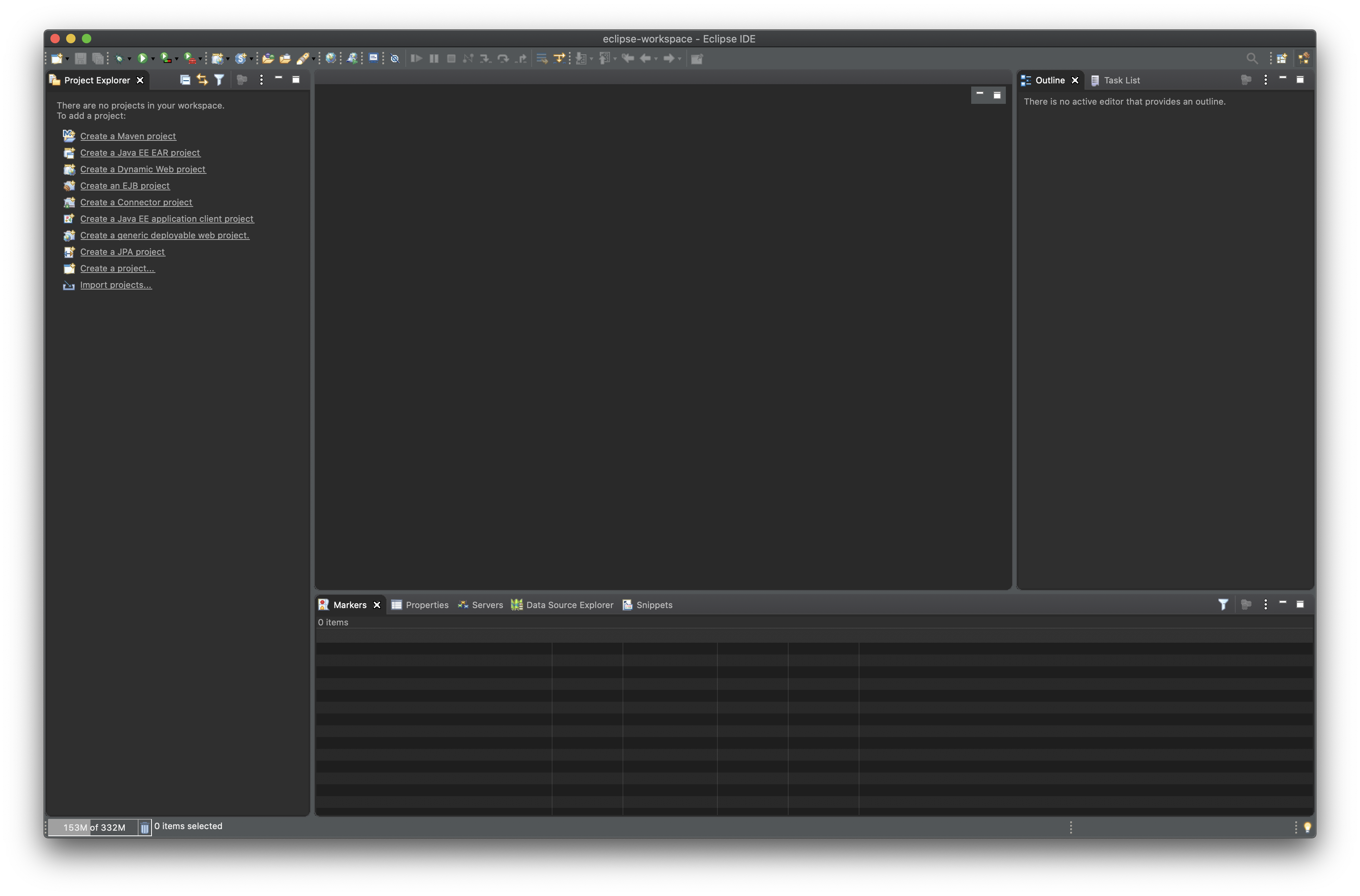This screenshot has width=1360, height=896.
Task: Open the External Tools dropdown arrow
Action: pyautogui.click(x=200, y=59)
